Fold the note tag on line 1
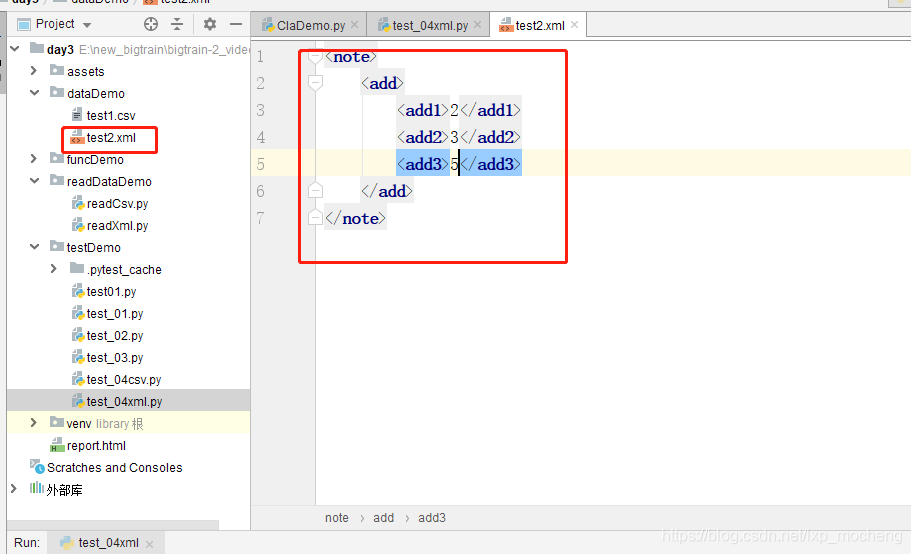Screen dimensions: 911x554 tap(316, 57)
